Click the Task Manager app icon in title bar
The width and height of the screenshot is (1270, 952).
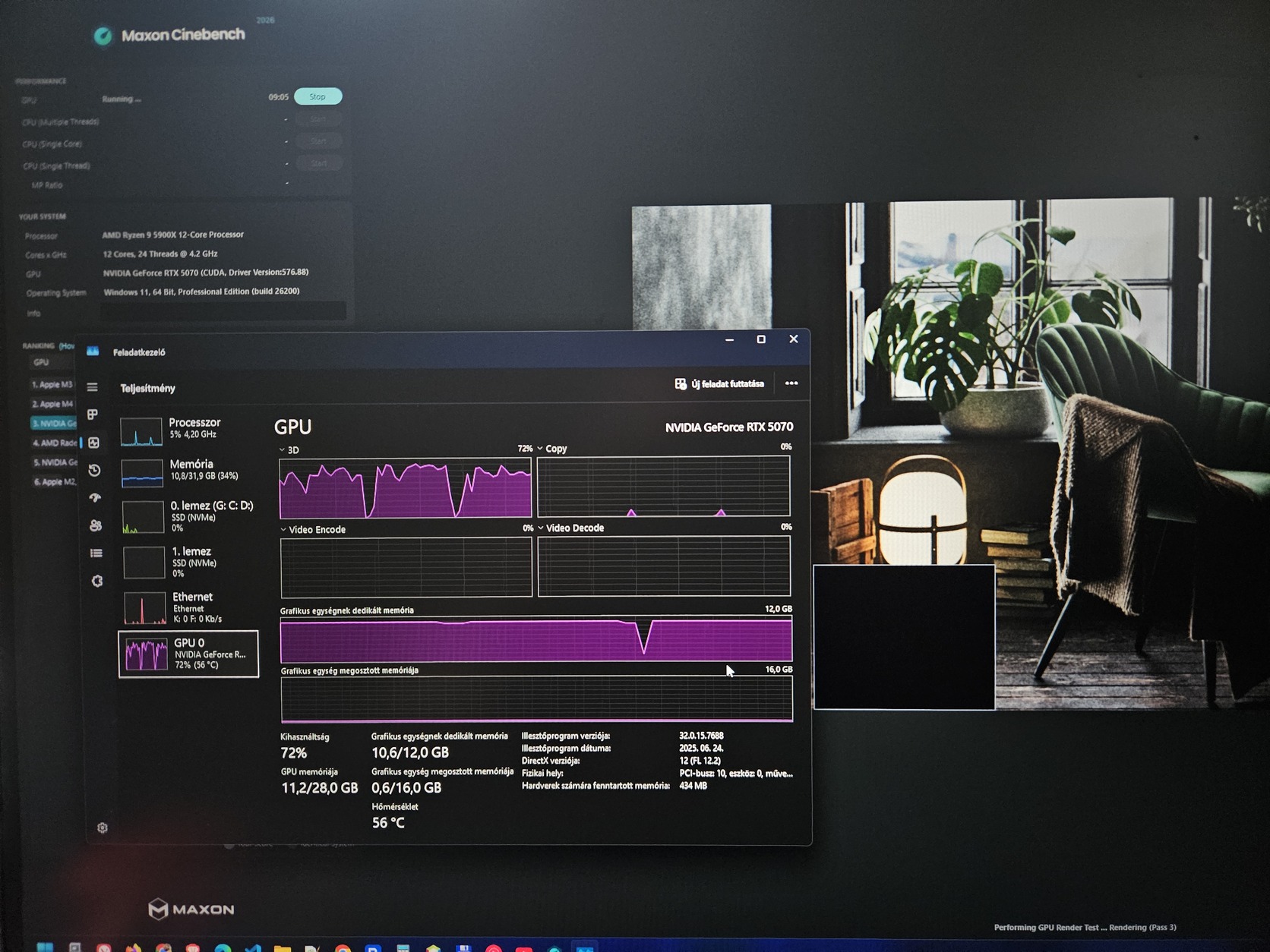(93, 351)
